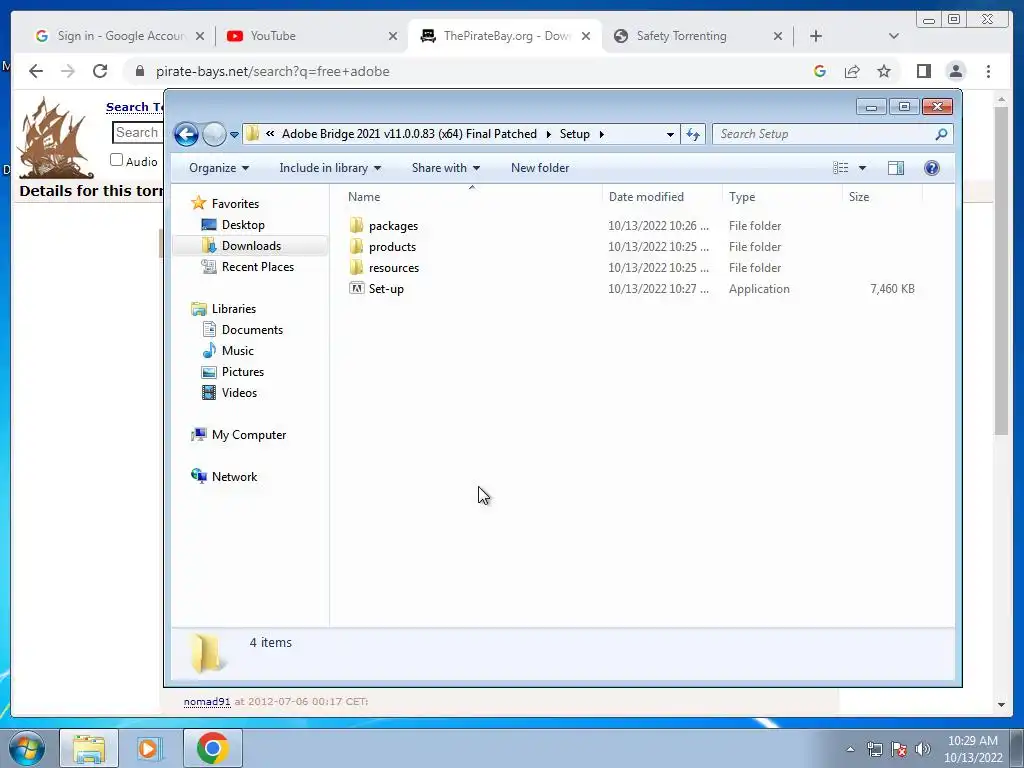Screen dimensions: 1024x768
Task: Switch to the YouTube tab
Action: click(x=272, y=36)
